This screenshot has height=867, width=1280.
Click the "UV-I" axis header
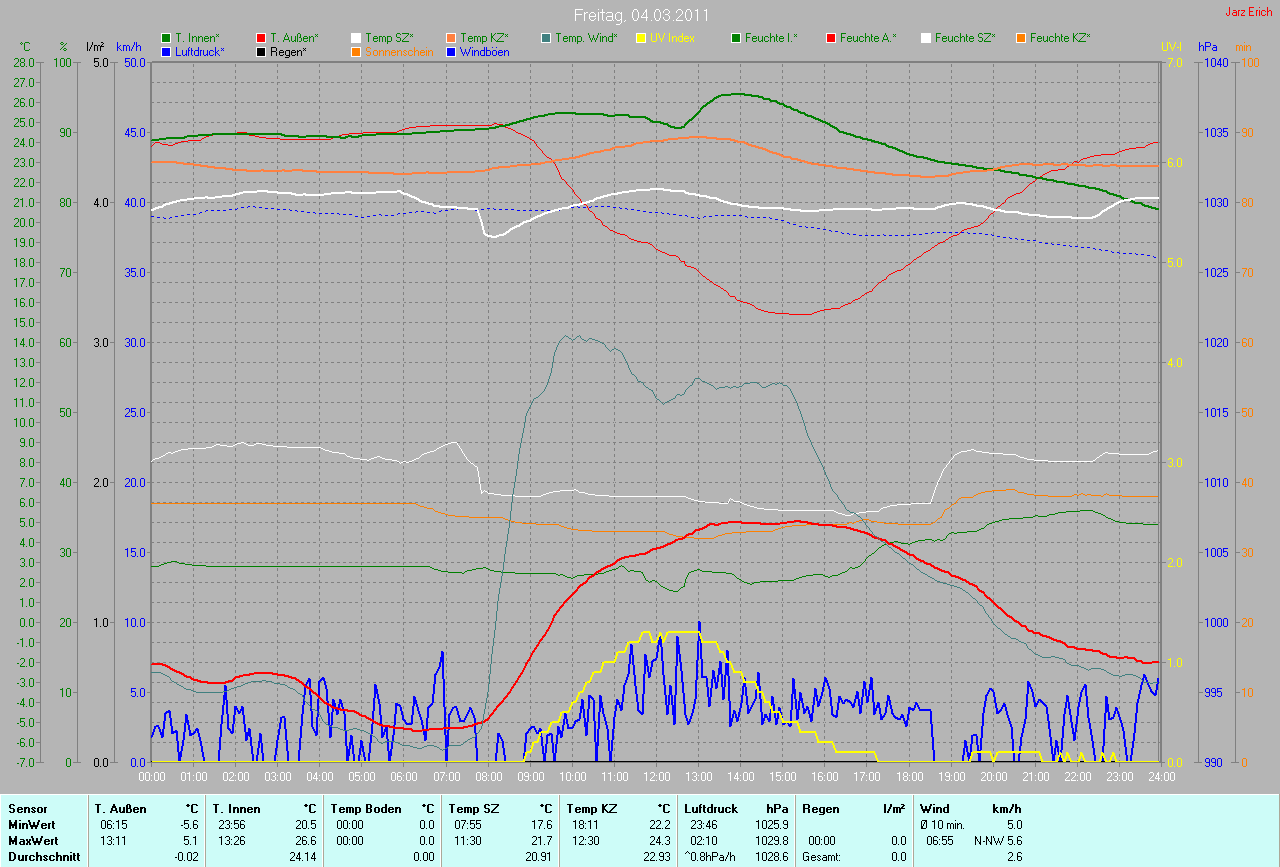tap(1171, 47)
